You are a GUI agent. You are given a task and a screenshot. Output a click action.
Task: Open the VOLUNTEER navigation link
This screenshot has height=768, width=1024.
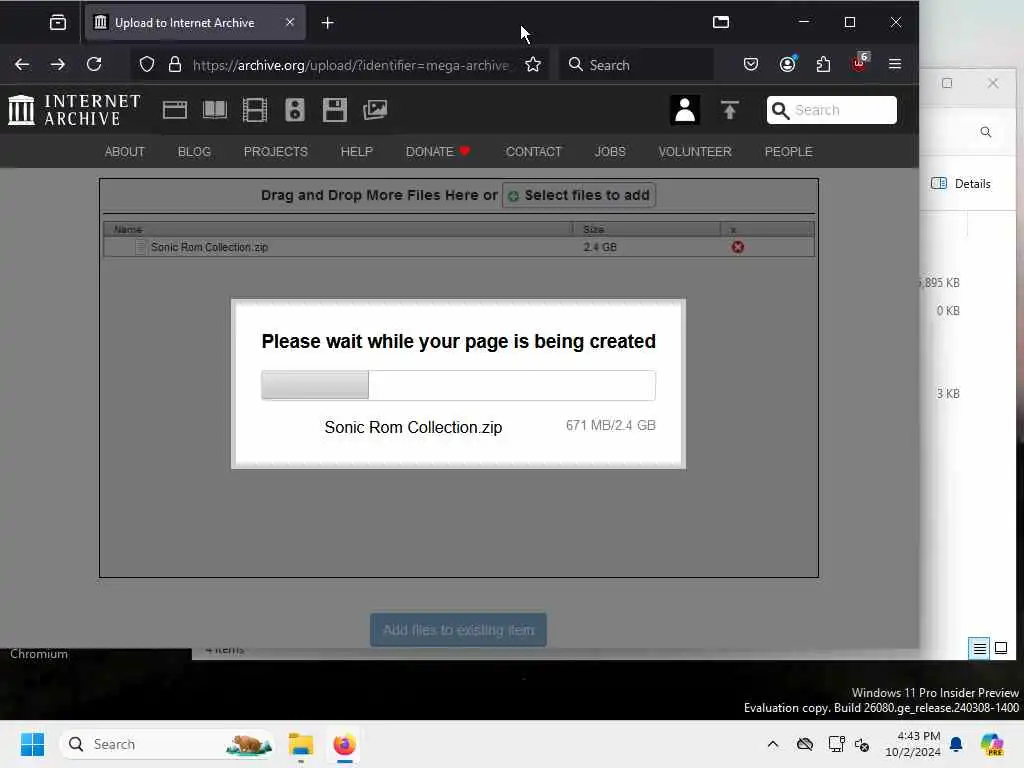(695, 152)
